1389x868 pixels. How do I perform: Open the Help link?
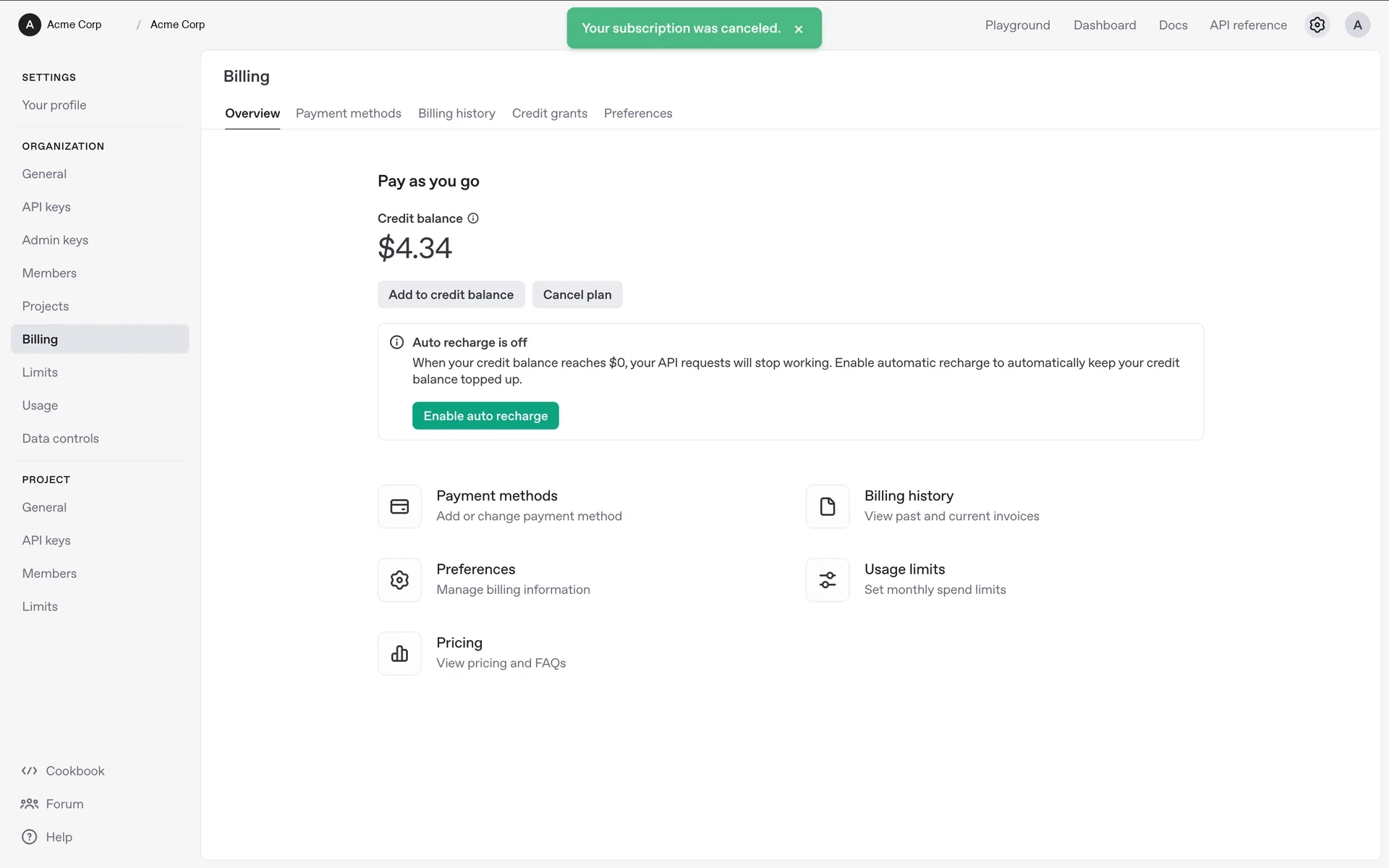click(59, 837)
